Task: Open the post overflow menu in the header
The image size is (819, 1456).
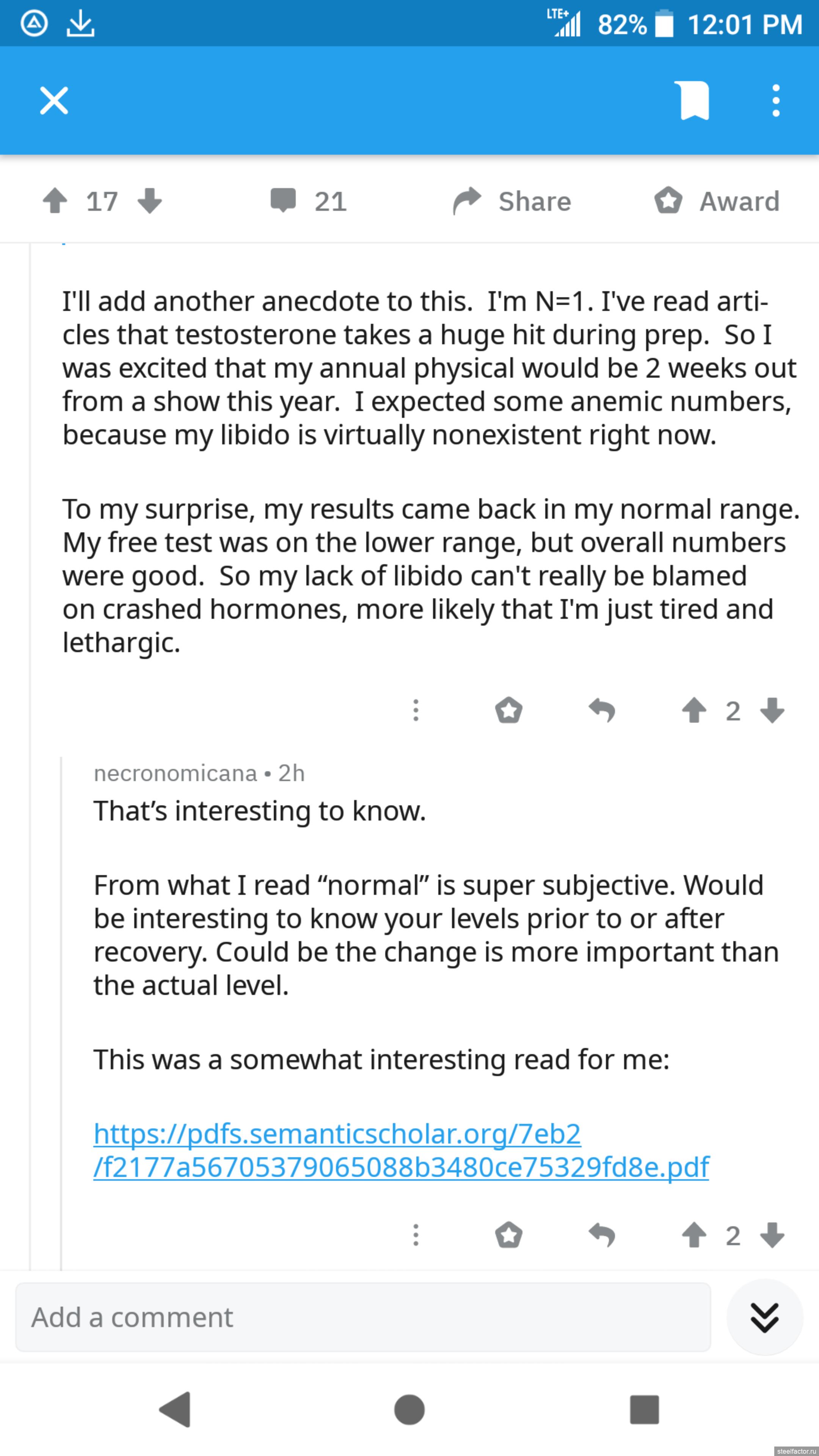Action: (775, 100)
